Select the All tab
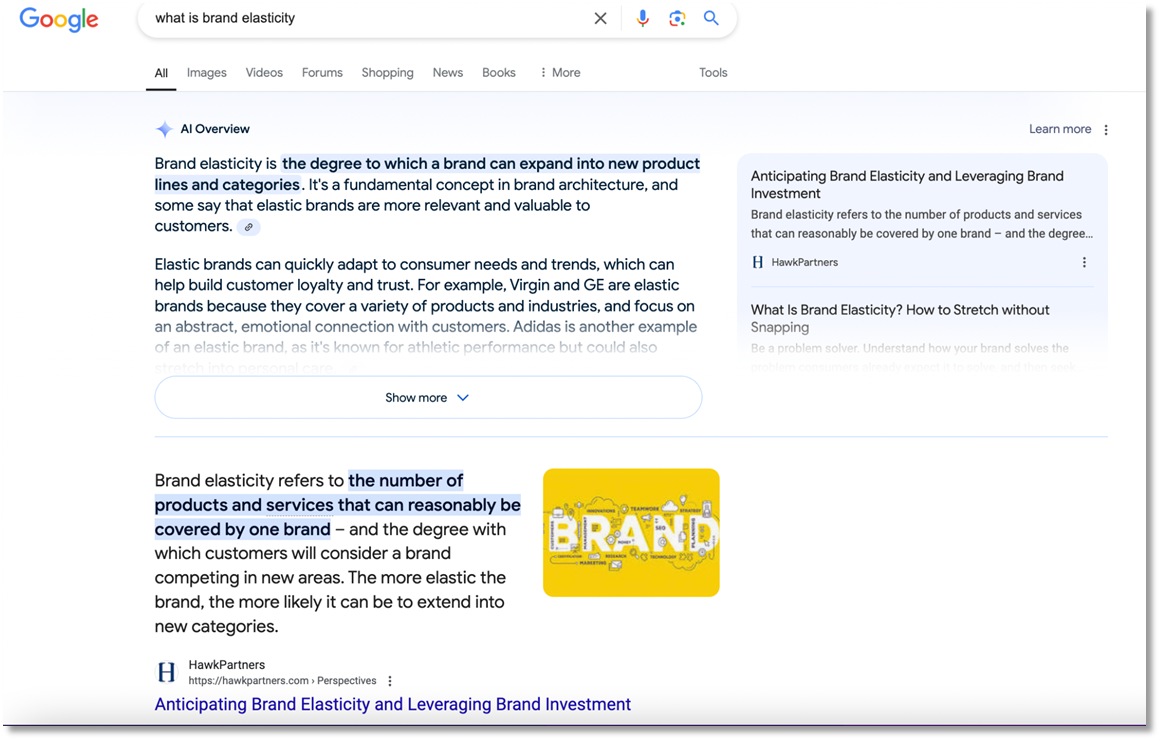1161x741 pixels. [x=161, y=73]
